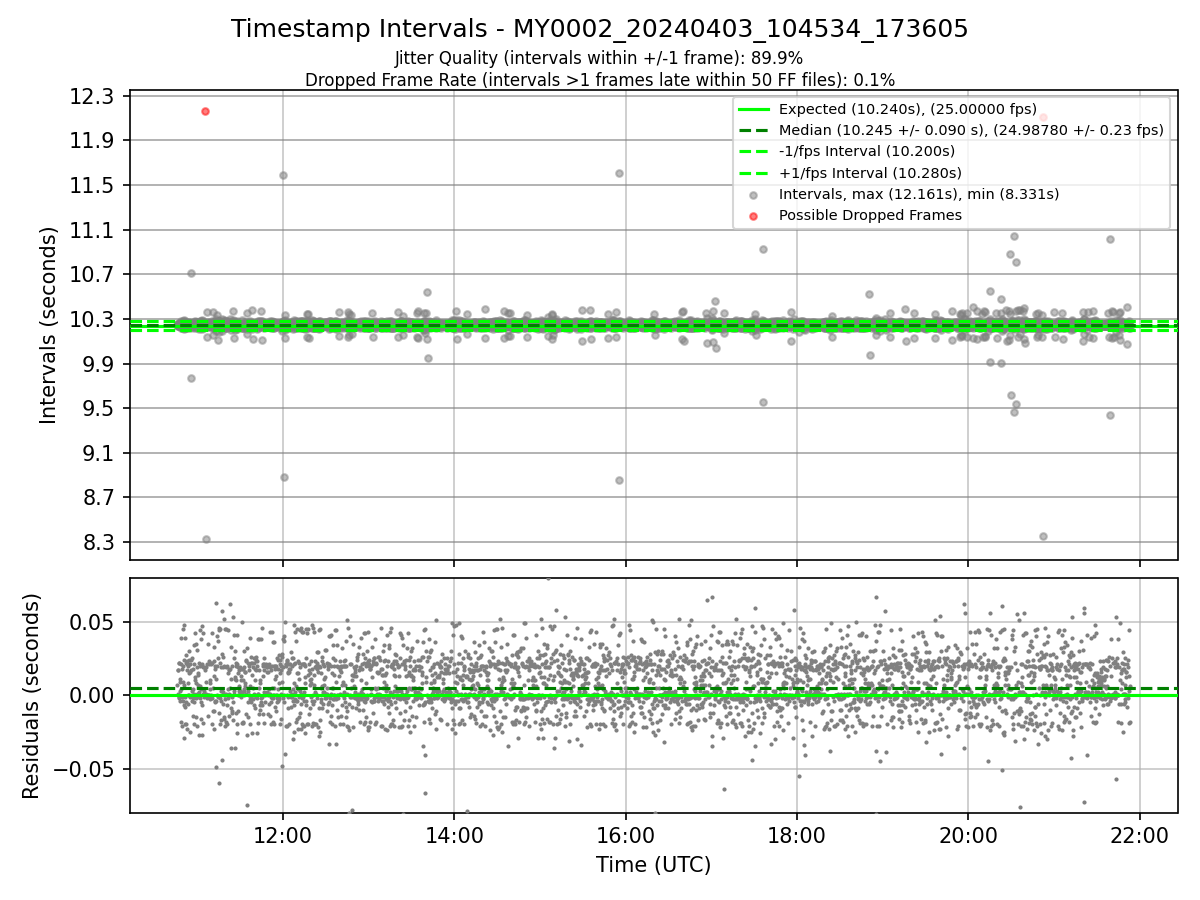Click the solid green line sample beside "Expected"
Screen dimensions: 1200x900
click(x=754, y=110)
